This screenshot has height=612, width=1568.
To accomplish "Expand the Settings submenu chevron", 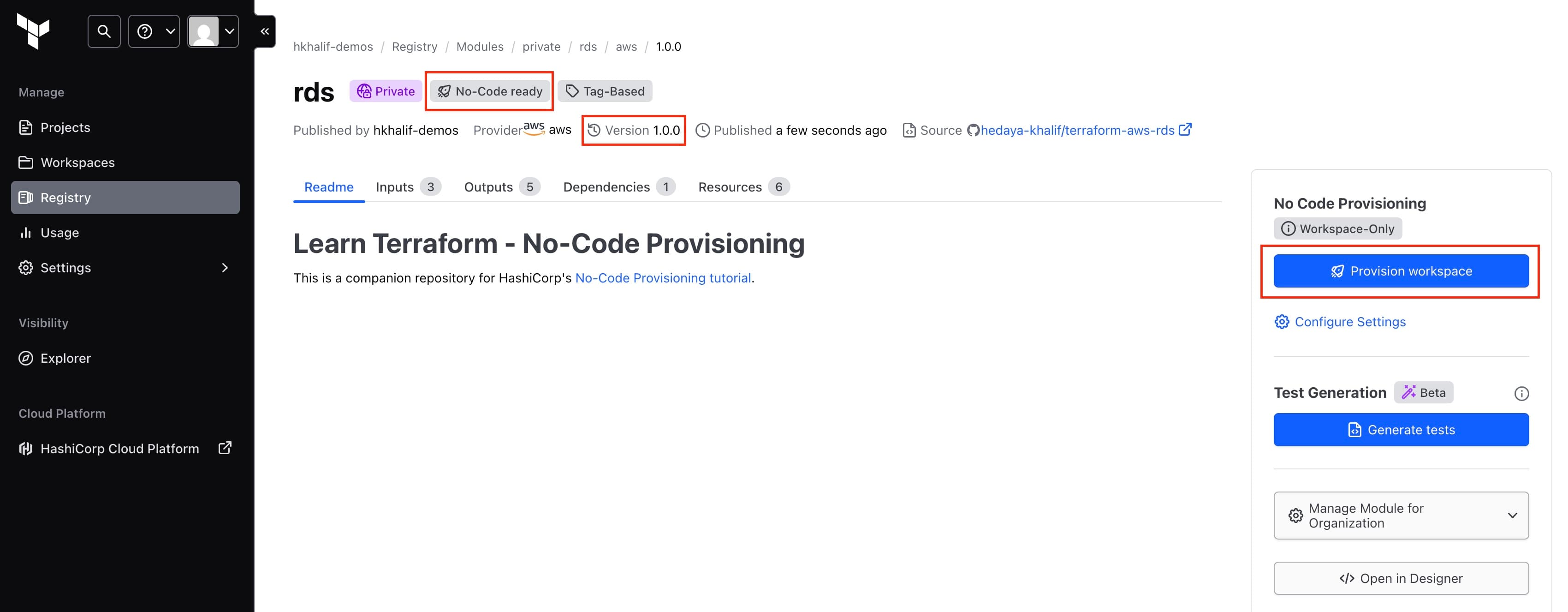I will coord(225,268).
